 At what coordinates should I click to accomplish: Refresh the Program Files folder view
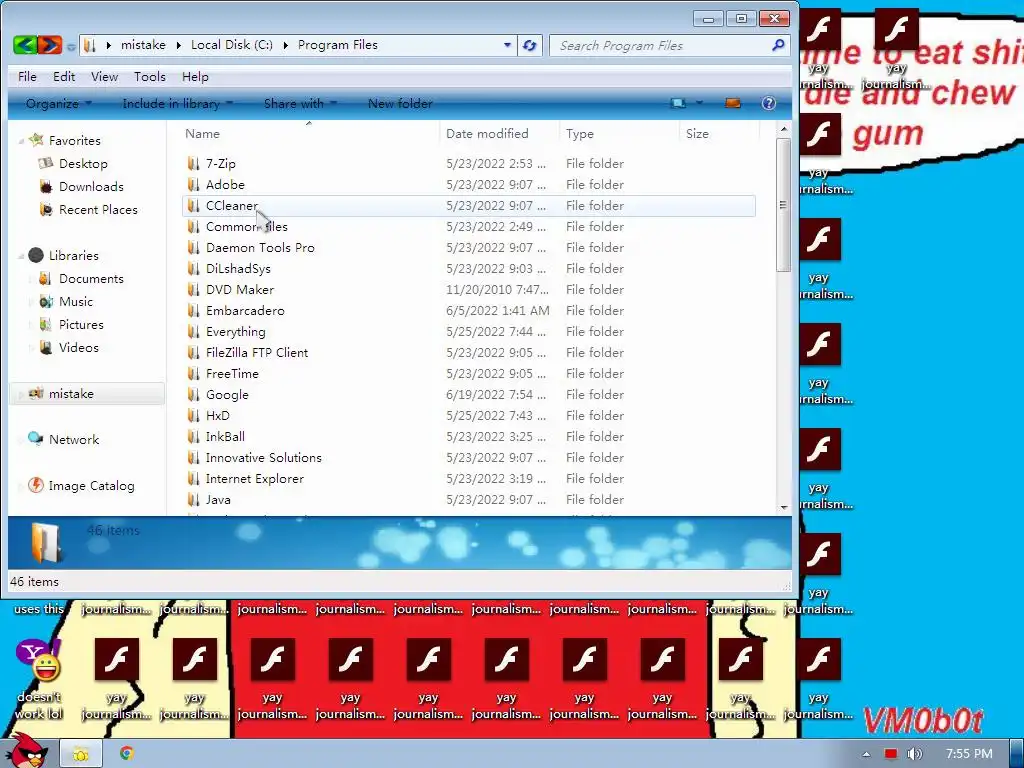click(530, 45)
